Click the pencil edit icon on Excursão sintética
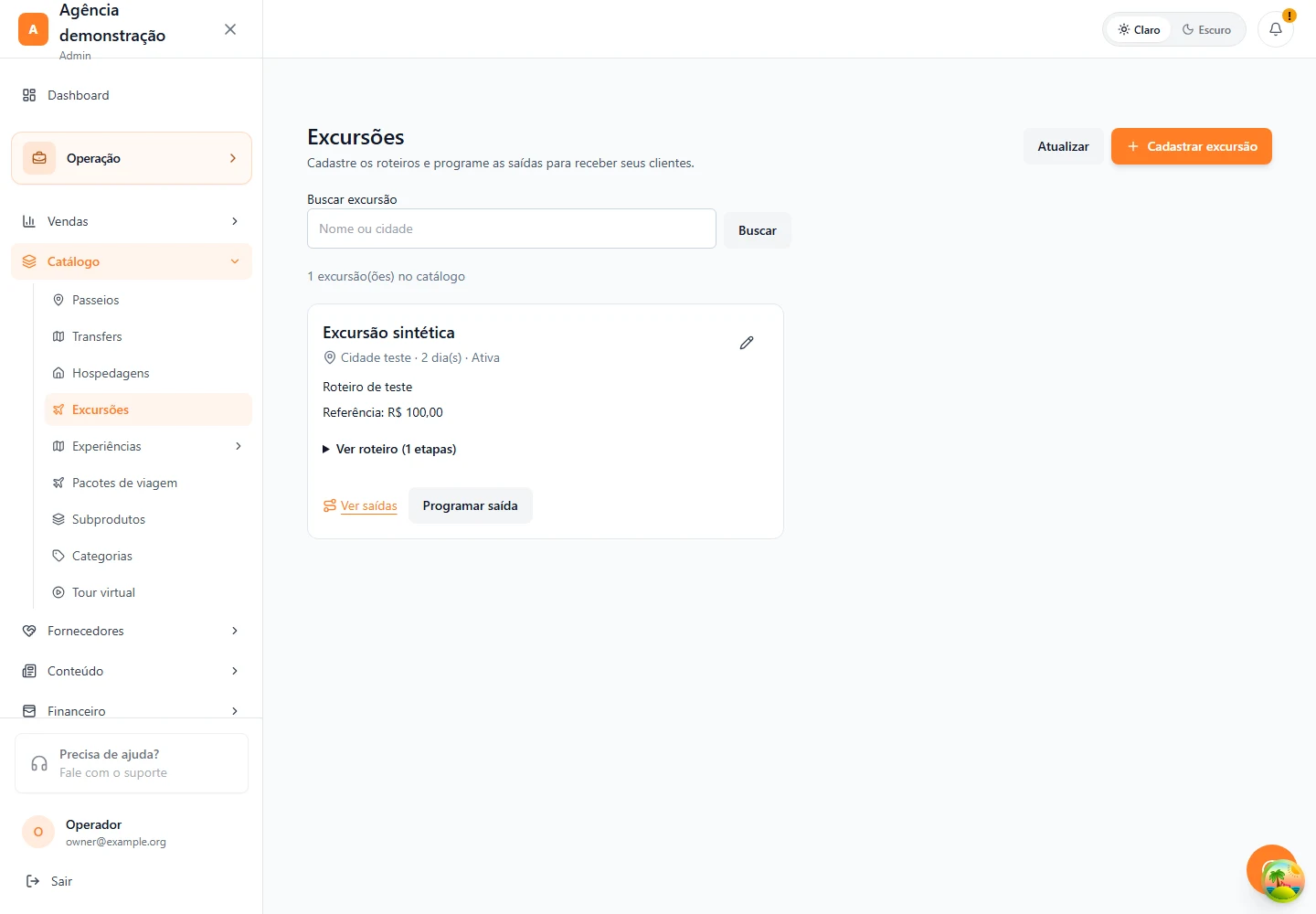The image size is (1316, 914). [747, 343]
